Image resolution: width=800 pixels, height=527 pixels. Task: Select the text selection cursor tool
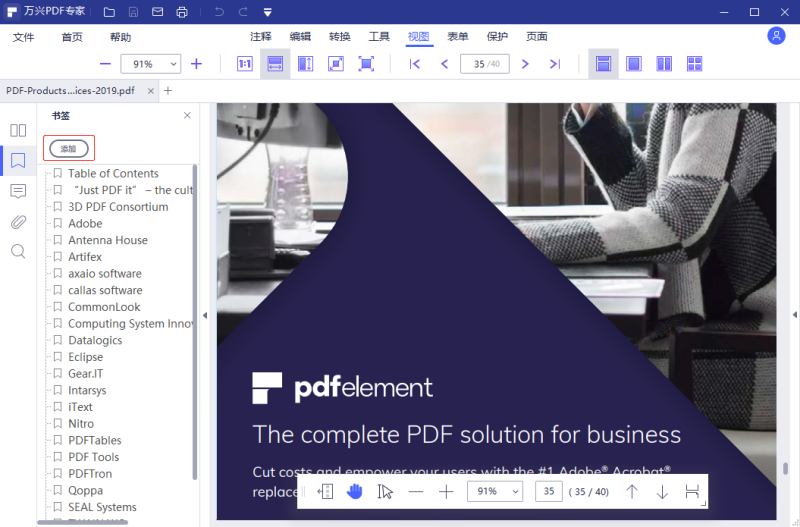pyautogui.click(x=385, y=492)
